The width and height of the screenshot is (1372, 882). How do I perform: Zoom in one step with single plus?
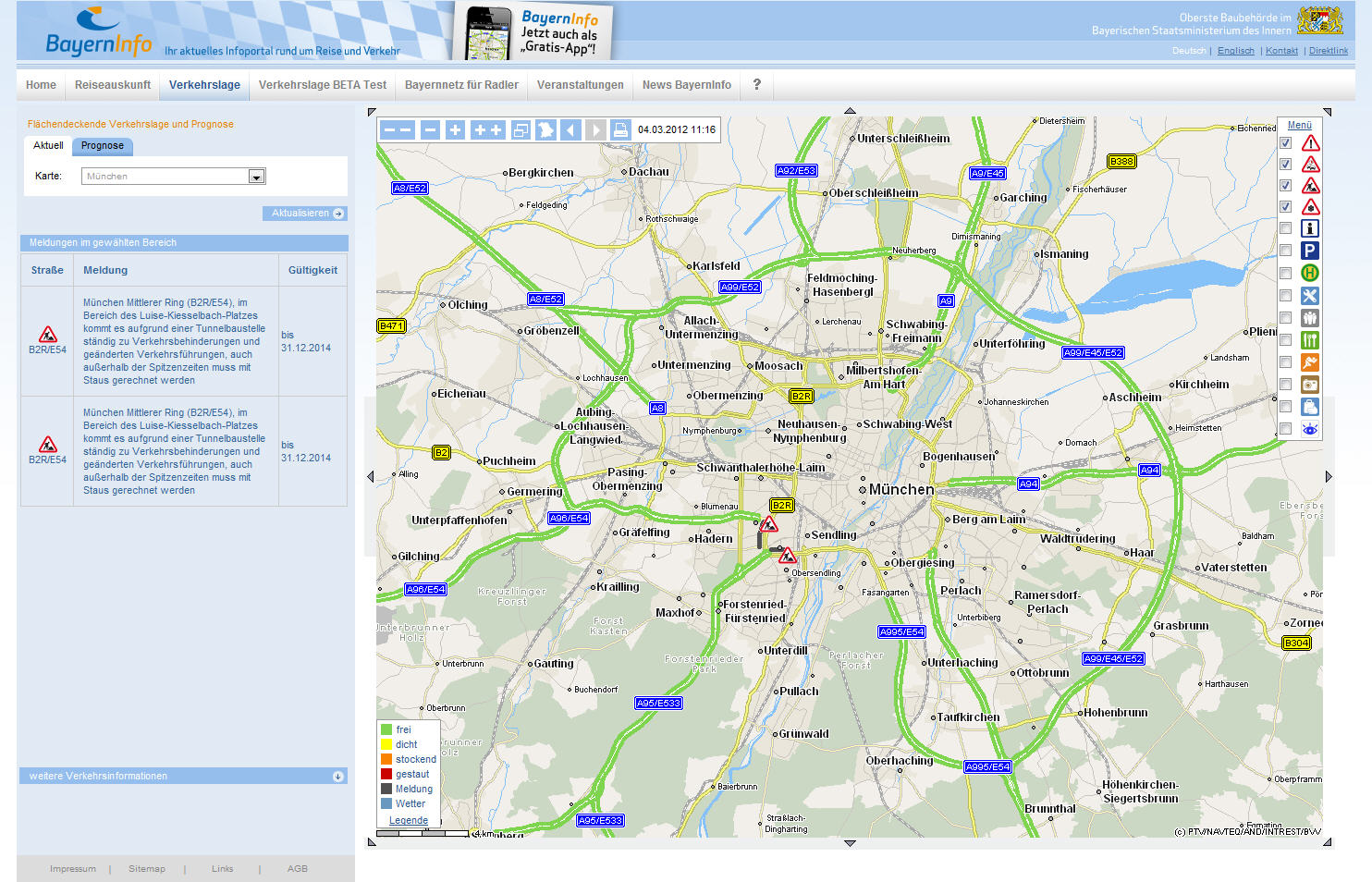pyautogui.click(x=455, y=130)
